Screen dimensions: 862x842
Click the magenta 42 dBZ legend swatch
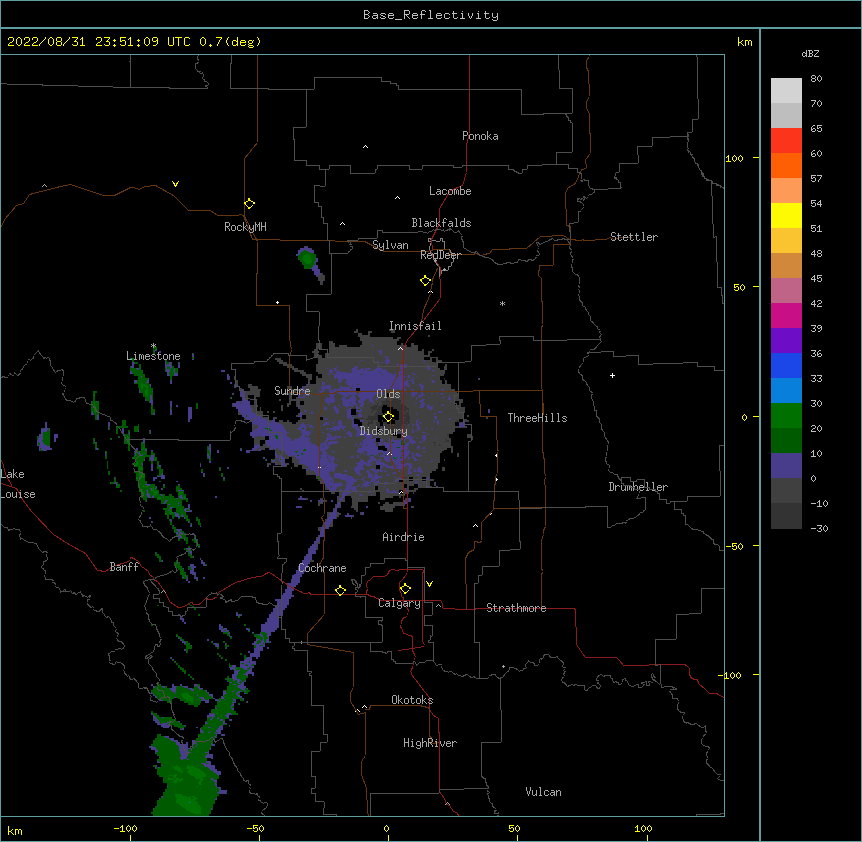(x=786, y=315)
